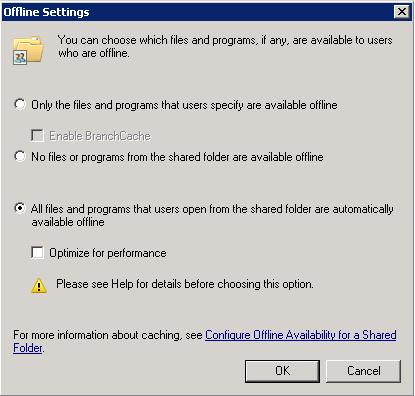Image resolution: width=415 pixels, height=396 pixels.
Task: Enable the Optimize for performance checkbox
Action: (37, 253)
